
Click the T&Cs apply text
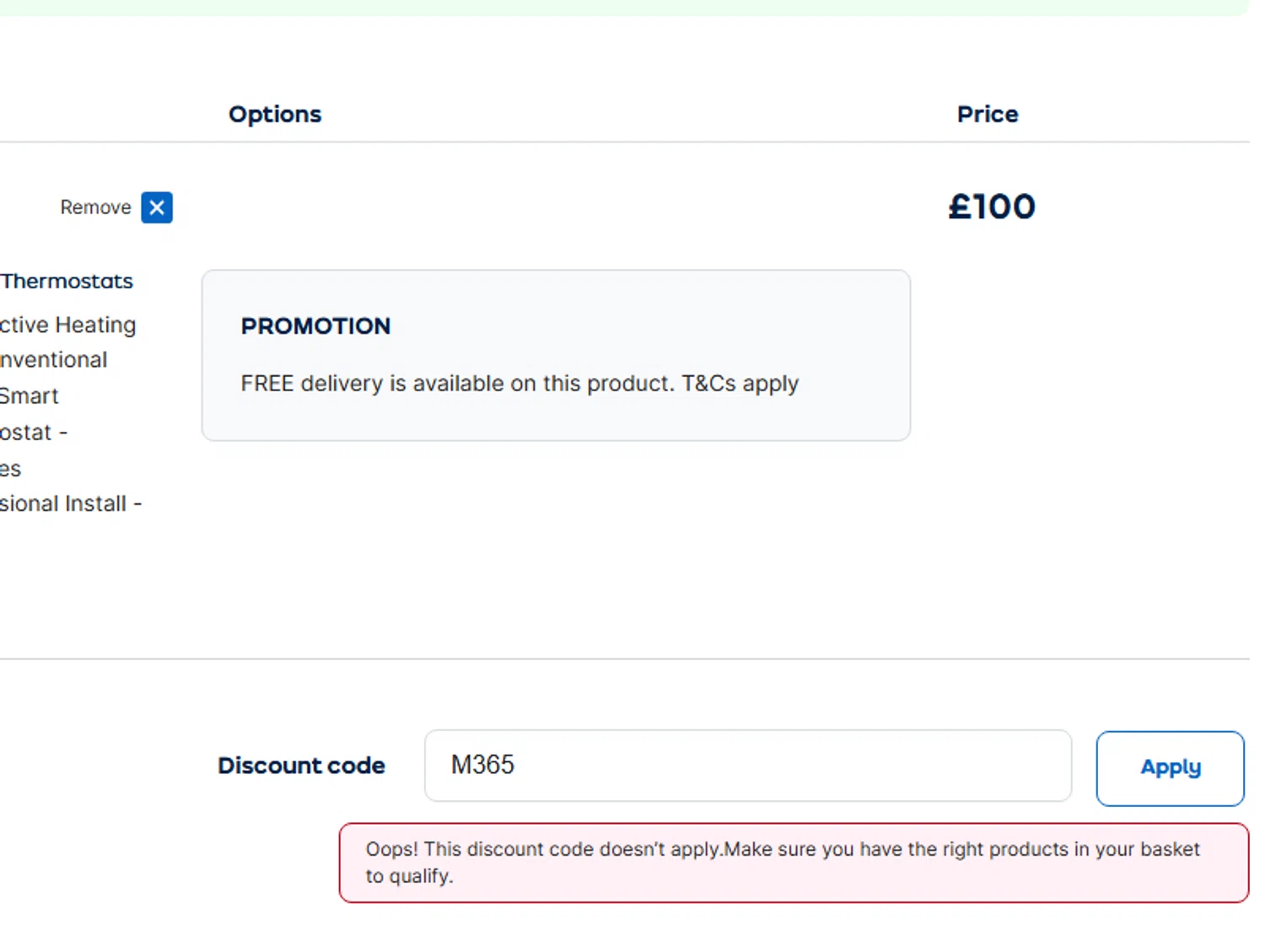(x=740, y=384)
